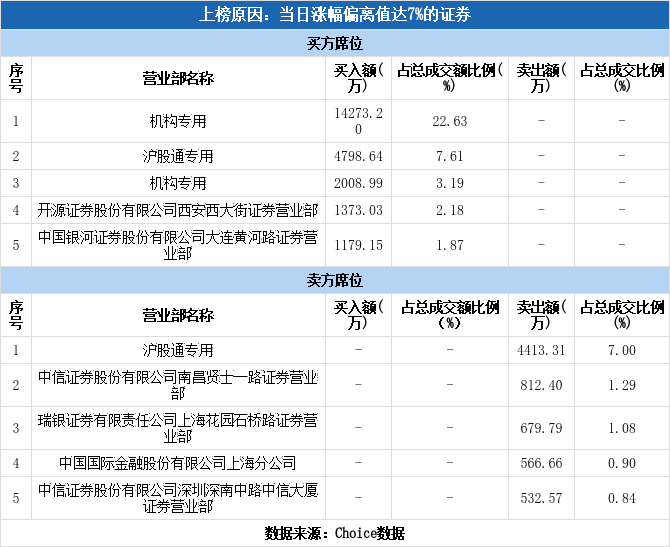670x547 pixels.
Task: Click ratio value 3.19
Action: click(x=450, y=183)
